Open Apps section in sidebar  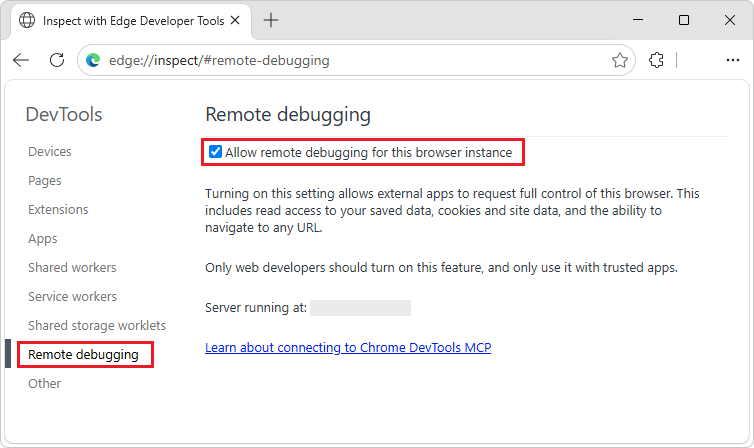(x=42, y=239)
